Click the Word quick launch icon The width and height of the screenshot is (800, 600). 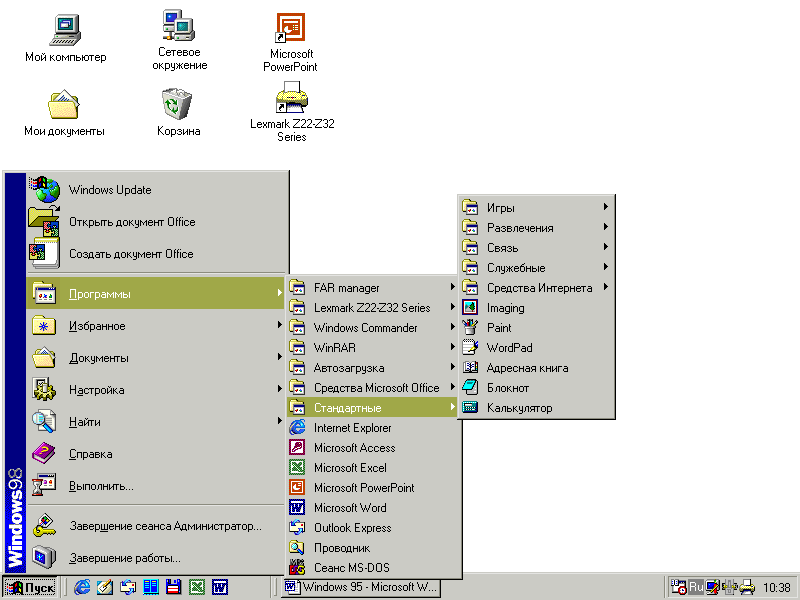pyautogui.click(x=220, y=587)
